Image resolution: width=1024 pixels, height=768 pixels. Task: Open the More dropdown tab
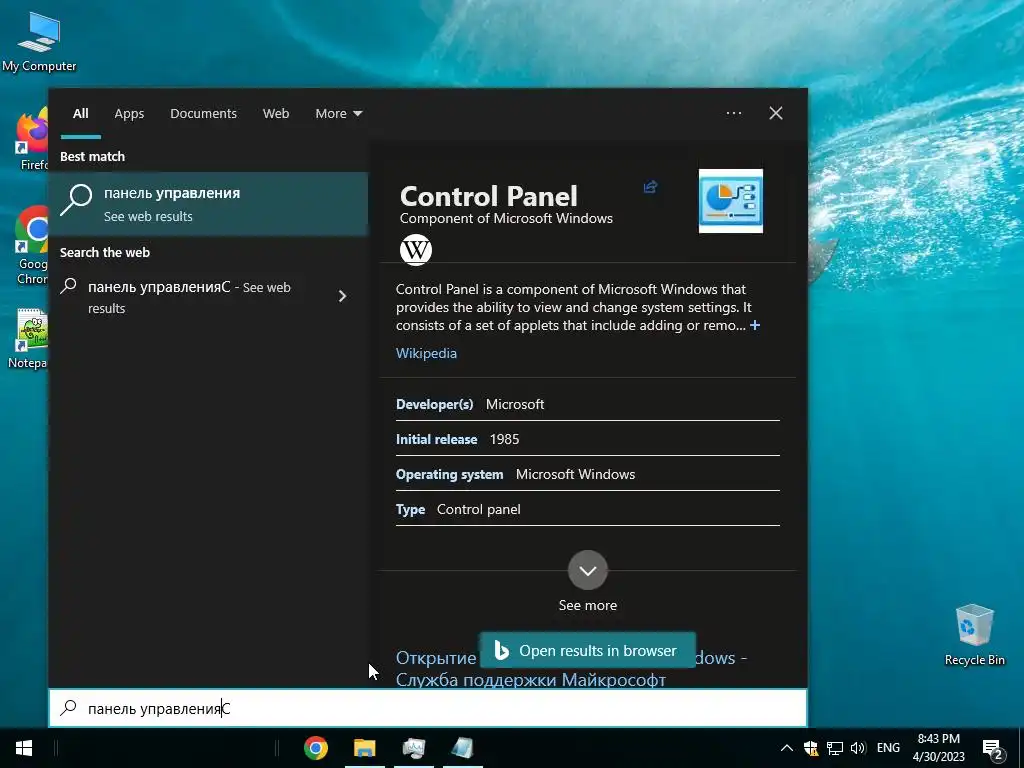[338, 113]
